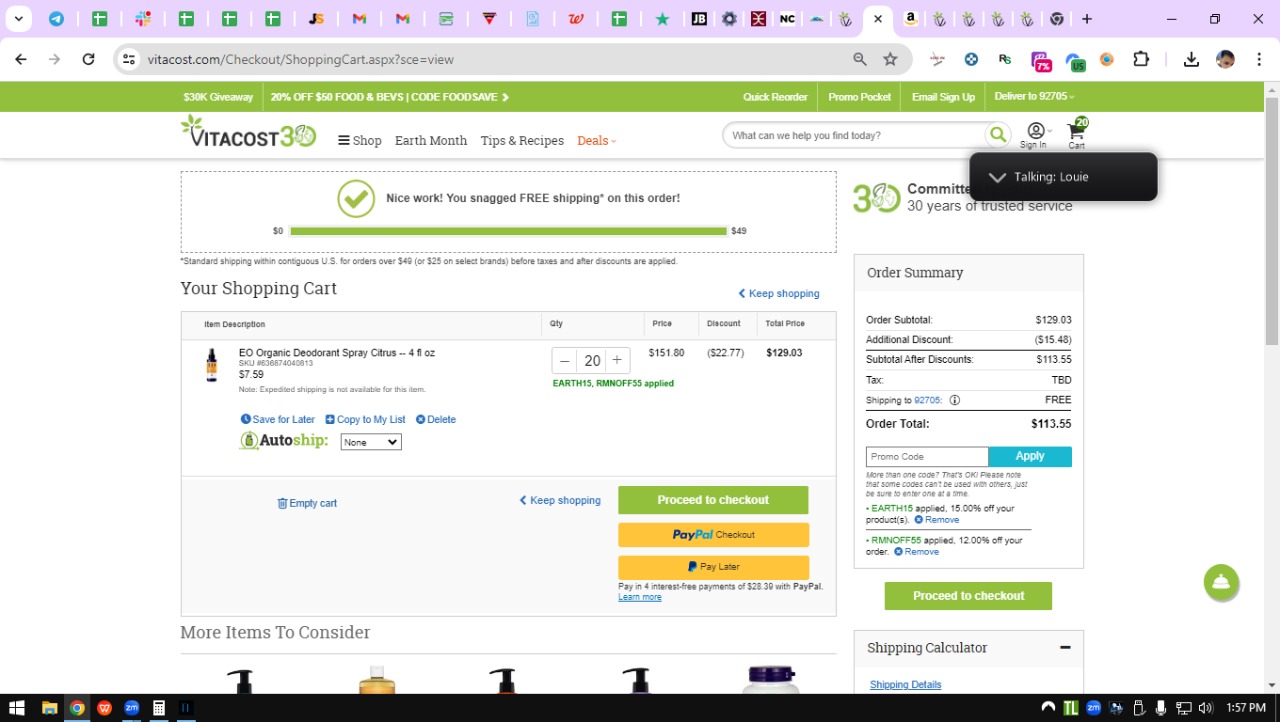Image resolution: width=1280 pixels, height=722 pixels.
Task: Open the Autoship frequency dropdown
Action: [371, 442]
